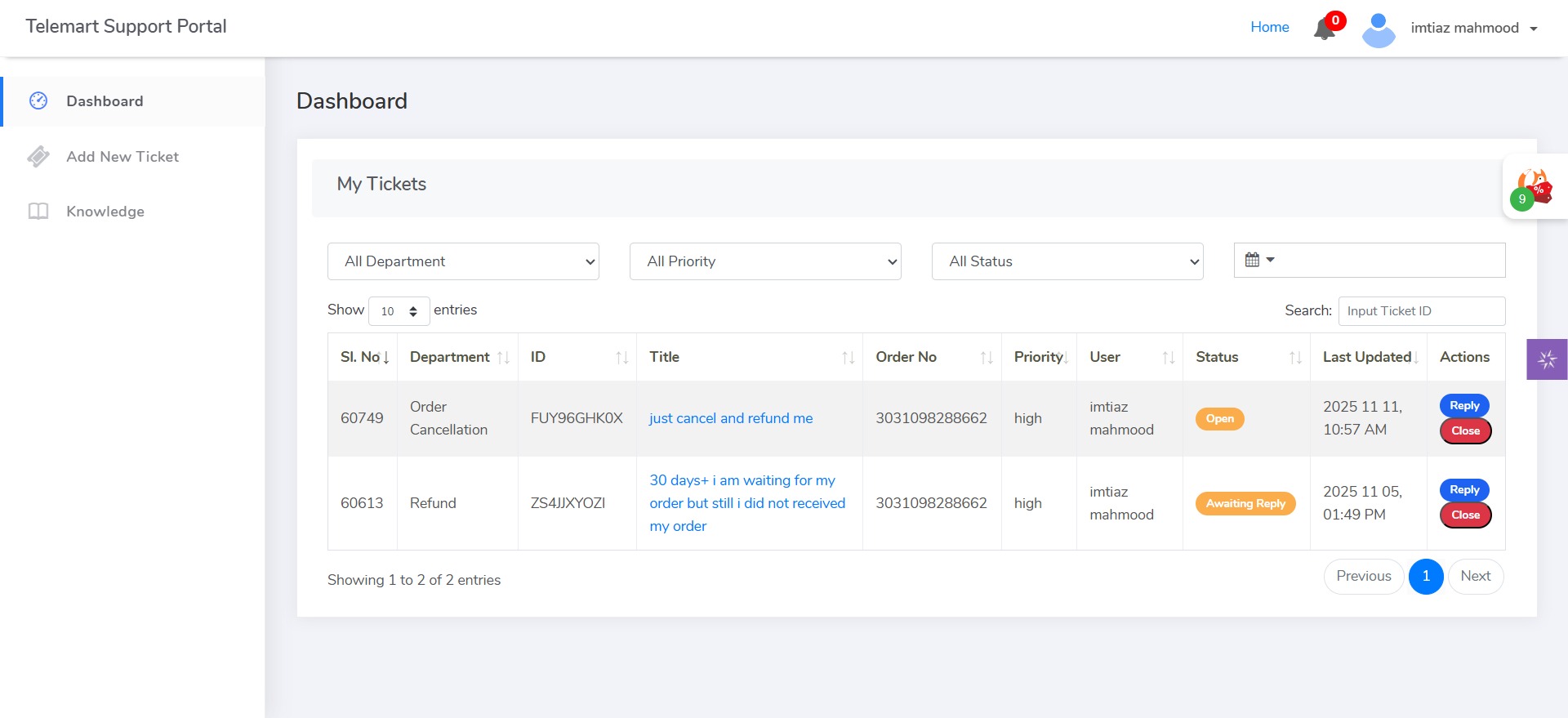Image resolution: width=1568 pixels, height=718 pixels.
Task: Reply to ticket ZS4JJXYOZI
Action: pos(1464,489)
